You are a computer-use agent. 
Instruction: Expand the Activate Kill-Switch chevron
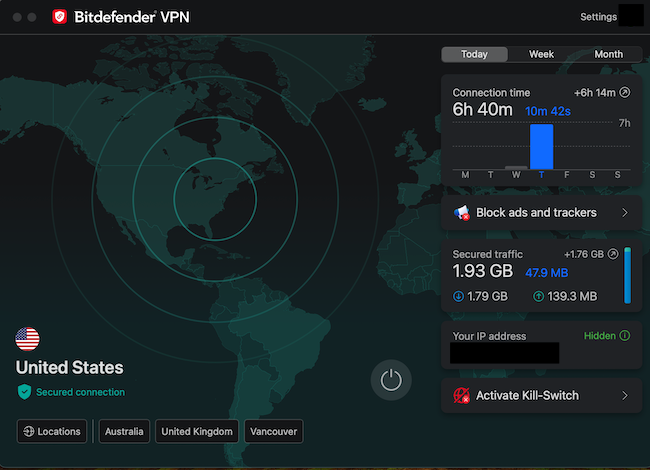point(625,395)
